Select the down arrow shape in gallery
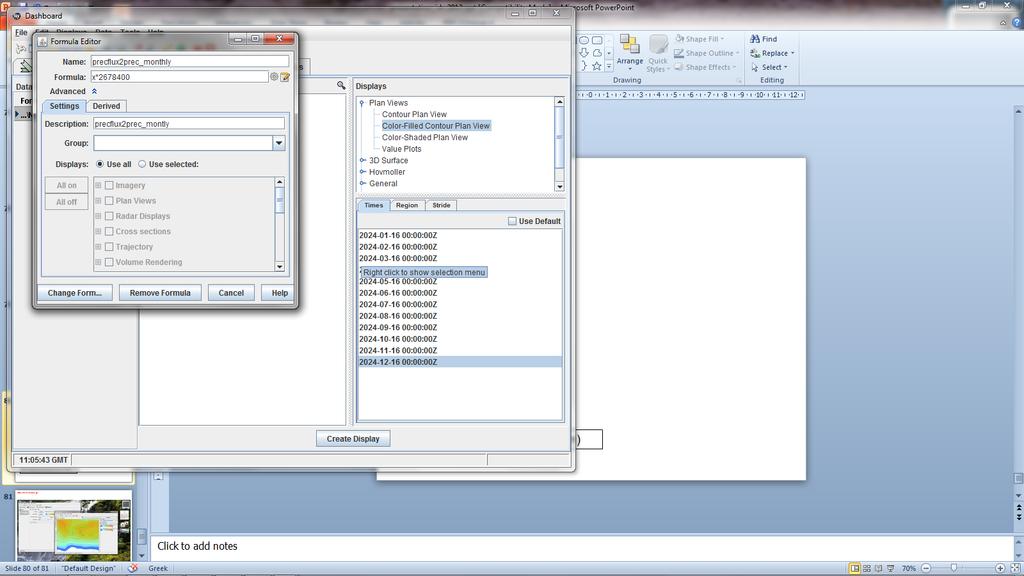 pyautogui.click(x=584, y=53)
